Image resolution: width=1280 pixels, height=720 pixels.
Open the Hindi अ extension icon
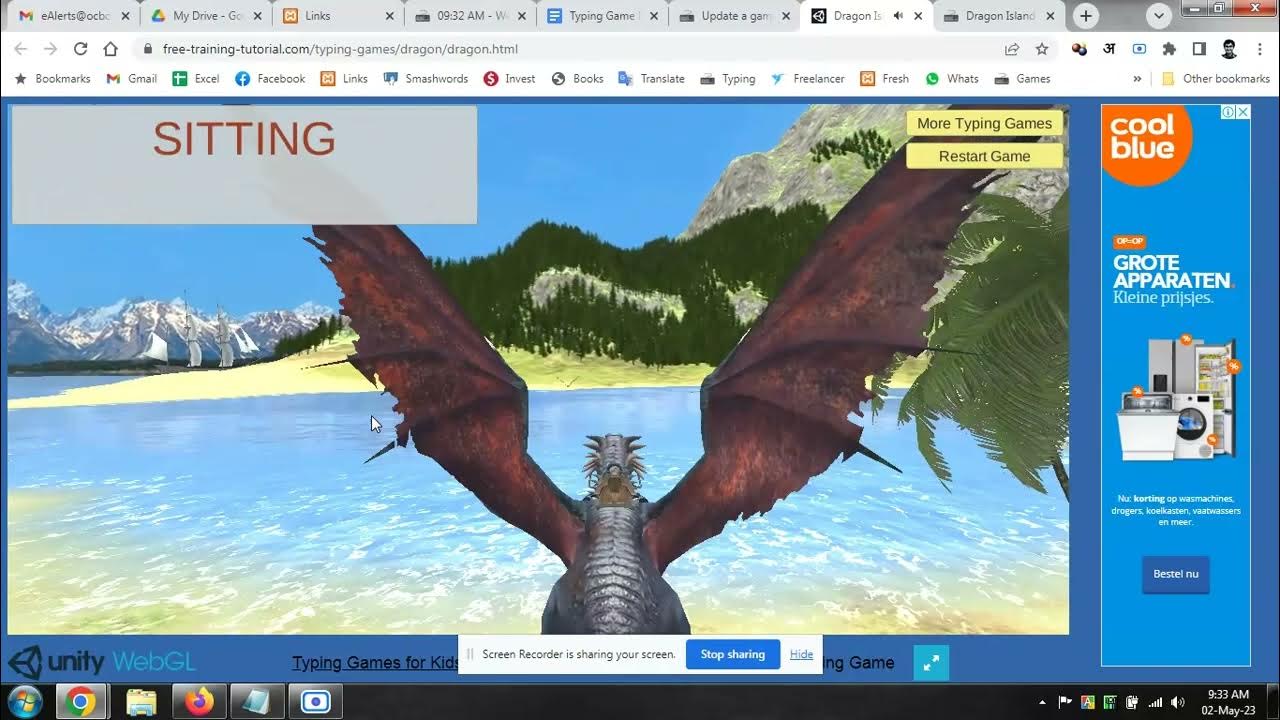1109,49
